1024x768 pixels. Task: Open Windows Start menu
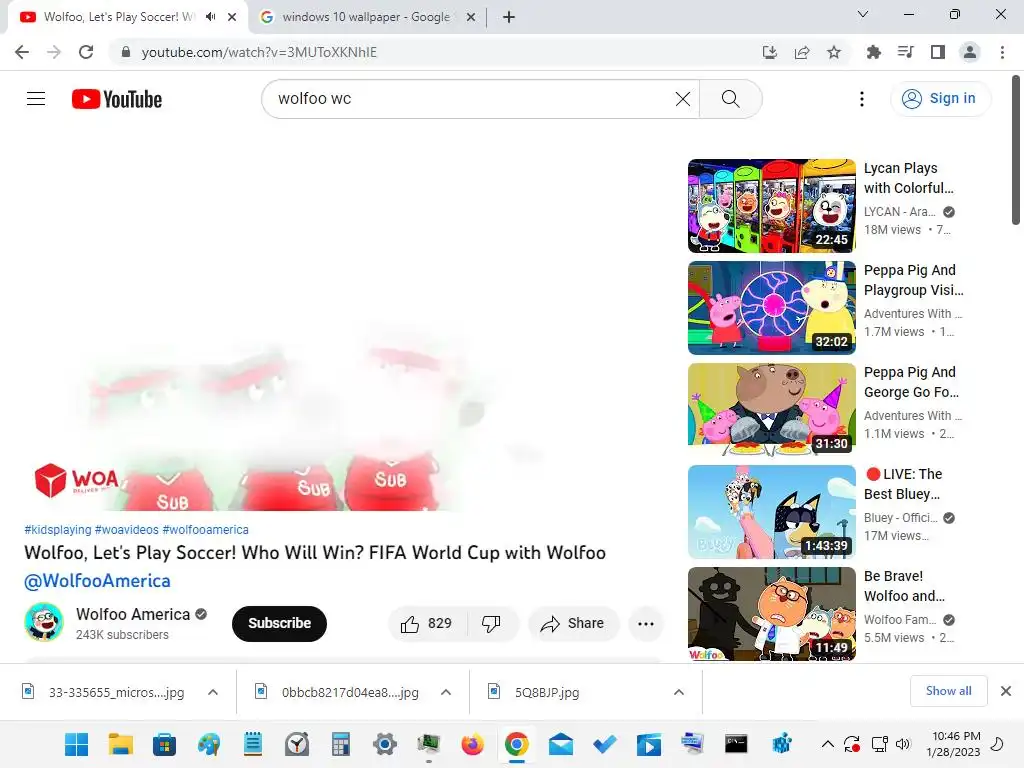pyautogui.click(x=76, y=744)
